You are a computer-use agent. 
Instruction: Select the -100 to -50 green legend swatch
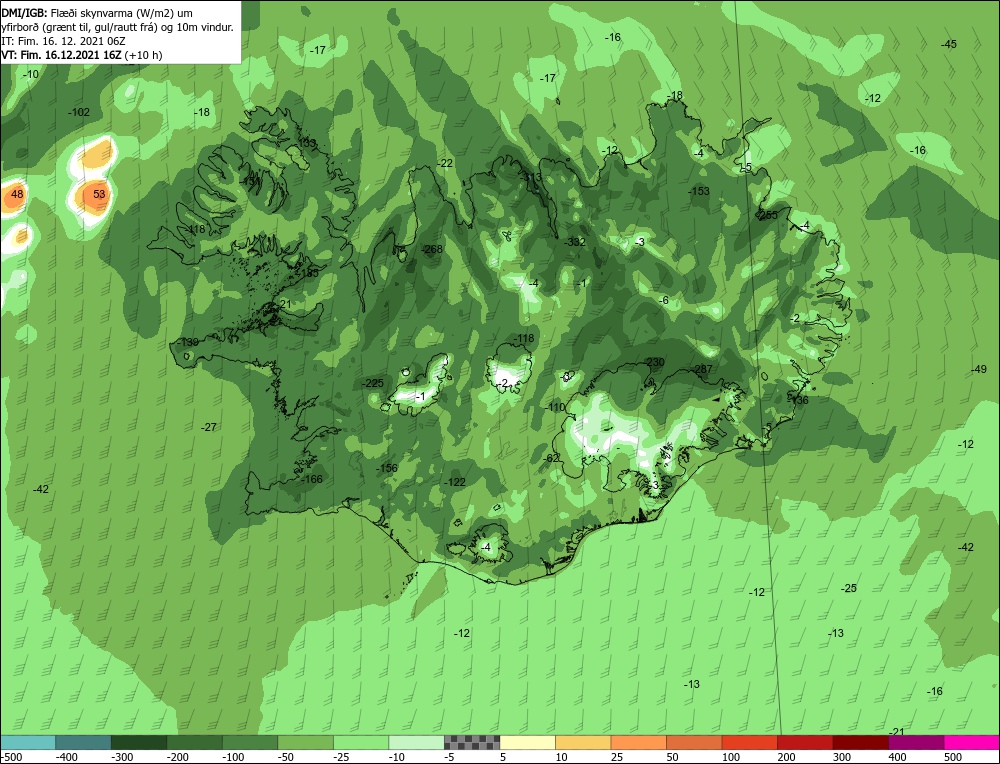250,742
